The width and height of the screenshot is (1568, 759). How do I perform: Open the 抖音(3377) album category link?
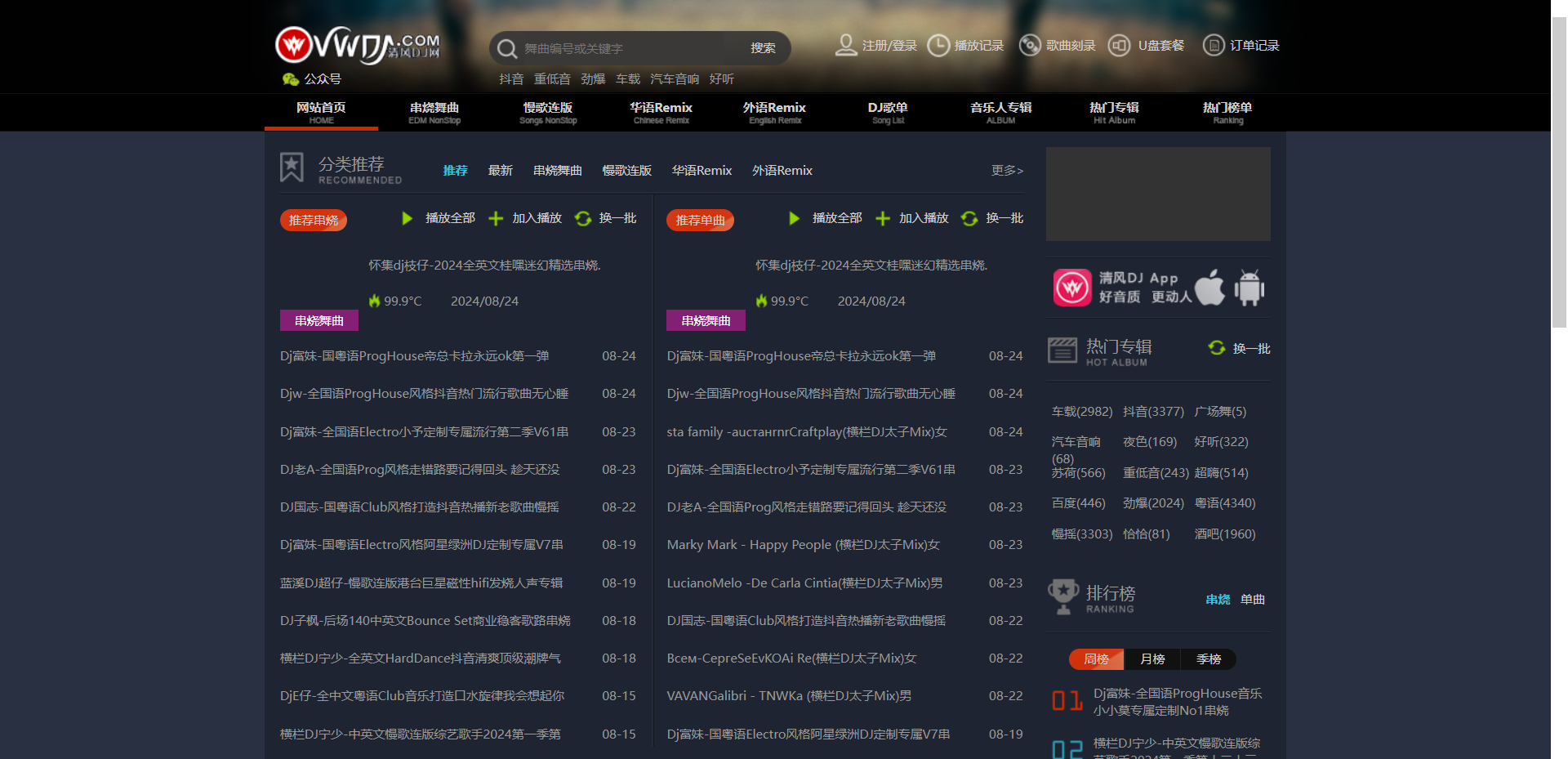(1154, 411)
